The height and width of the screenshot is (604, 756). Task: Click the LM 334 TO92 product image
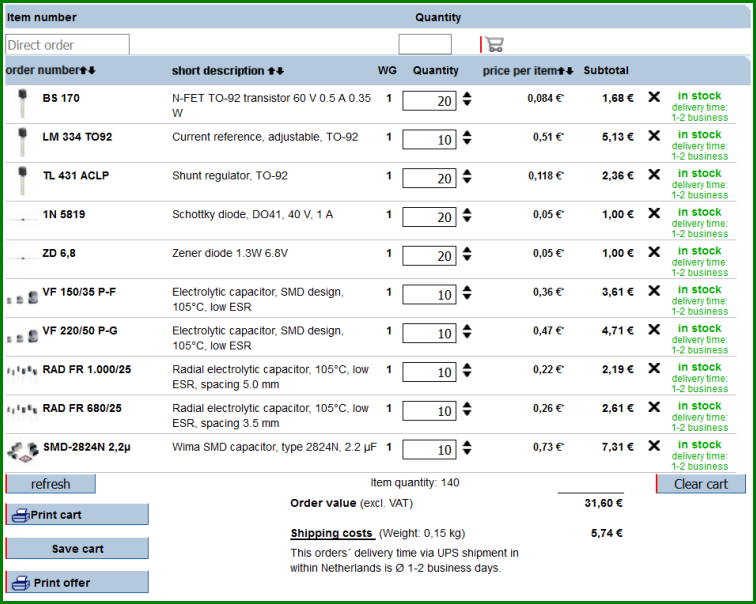pos(22,142)
